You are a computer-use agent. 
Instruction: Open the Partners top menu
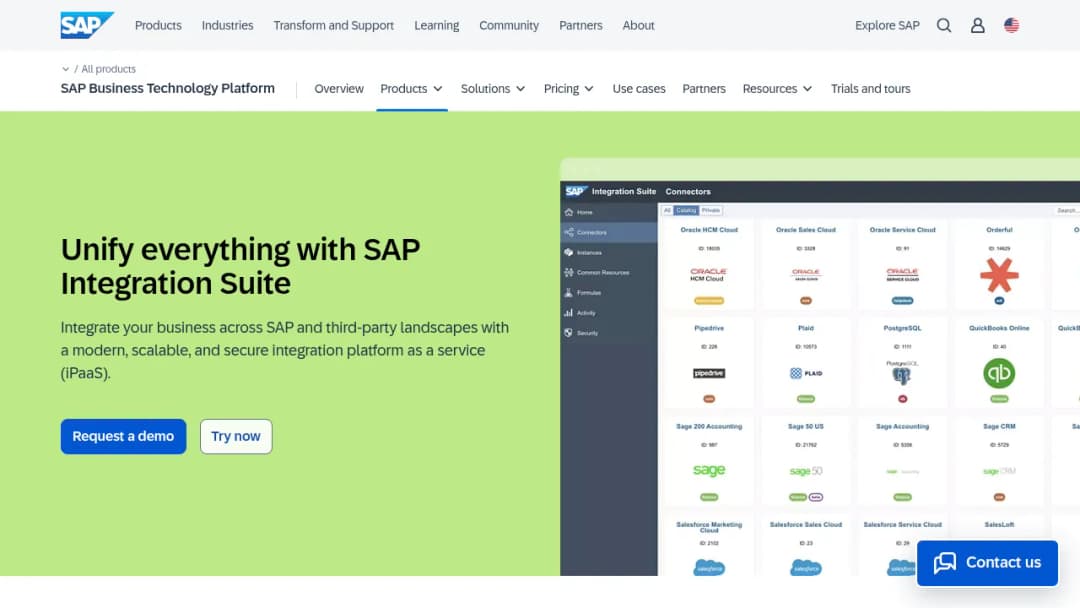click(x=581, y=25)
